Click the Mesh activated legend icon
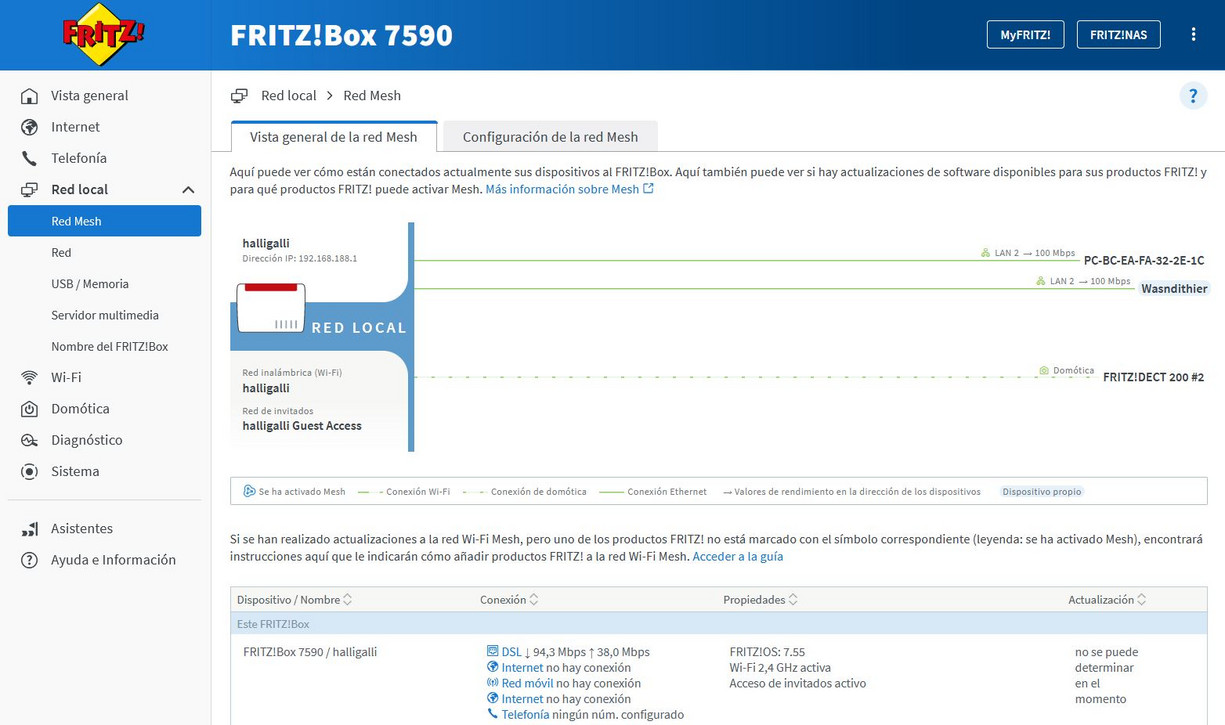1225x725 pixels. pyautogui.click(x=249, y=491)
